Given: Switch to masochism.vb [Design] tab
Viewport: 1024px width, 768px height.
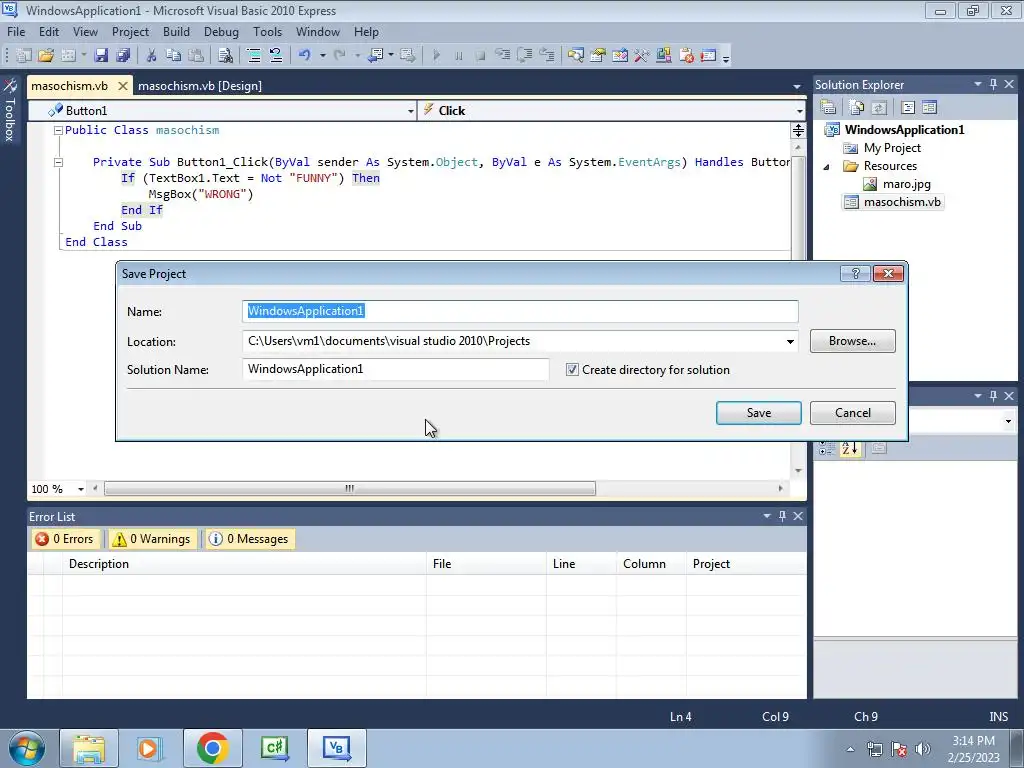Looking at the screenshot, I should click(x=200, y=86).
